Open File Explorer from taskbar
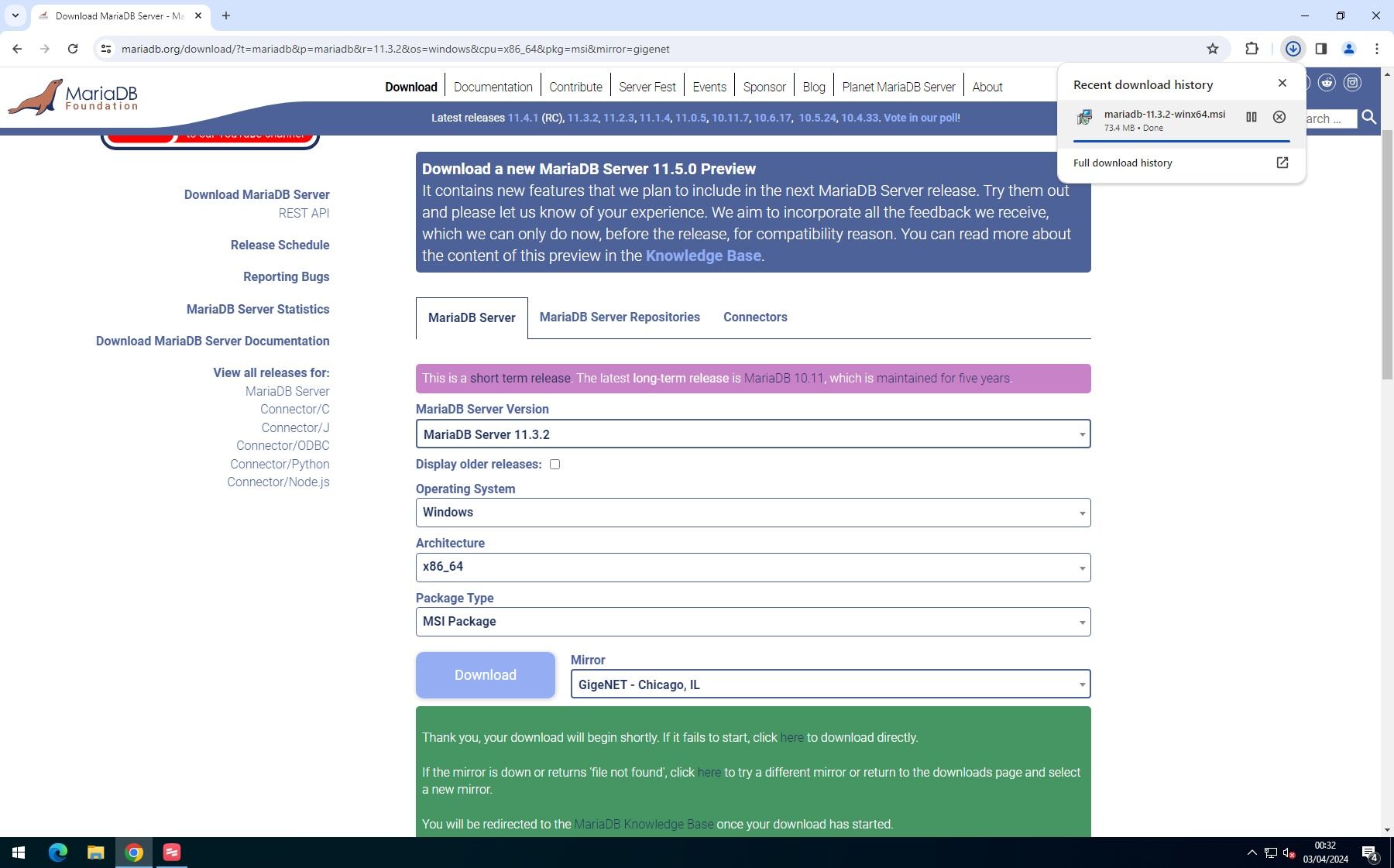Image resolution: width=1394 pixels, height=868 pixels. pyautogui.click(x=95, y=853)
